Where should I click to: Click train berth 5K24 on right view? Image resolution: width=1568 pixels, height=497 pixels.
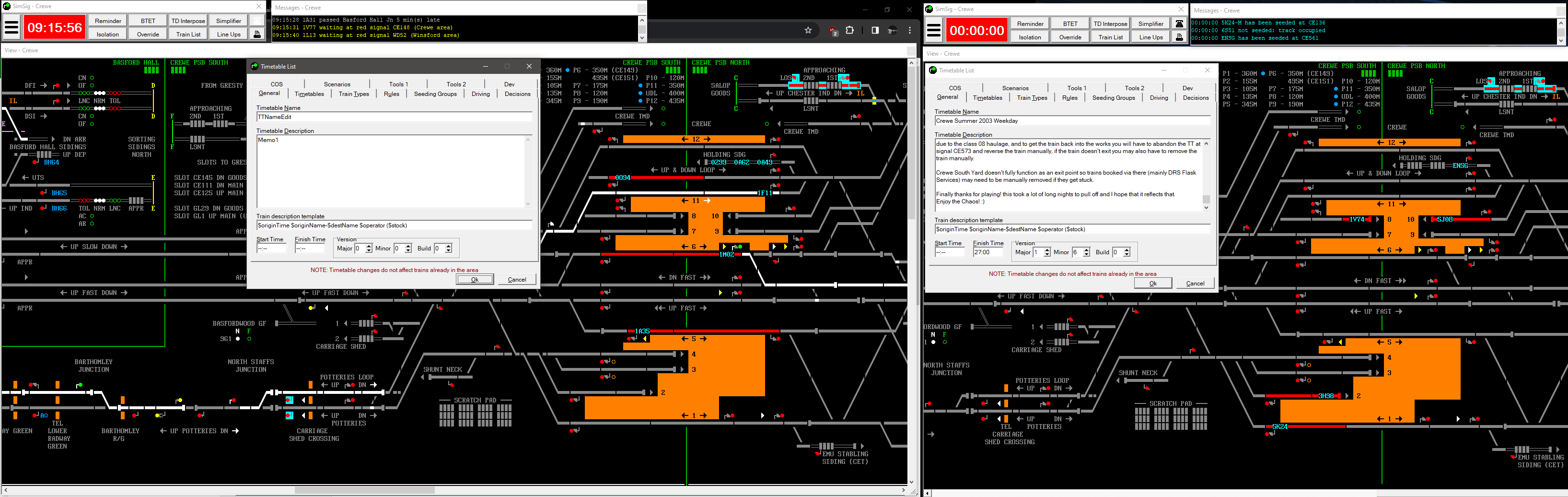(1280, 427)
